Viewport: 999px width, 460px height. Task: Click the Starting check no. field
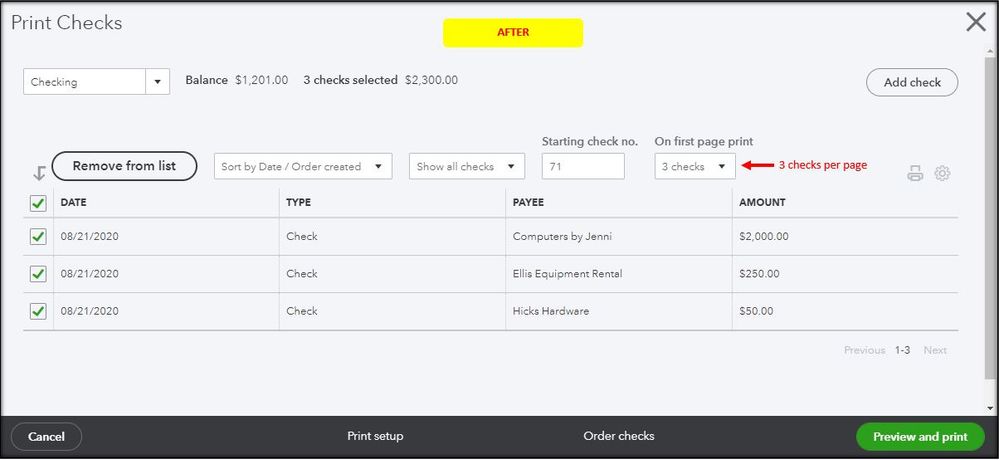coord(582,167)
